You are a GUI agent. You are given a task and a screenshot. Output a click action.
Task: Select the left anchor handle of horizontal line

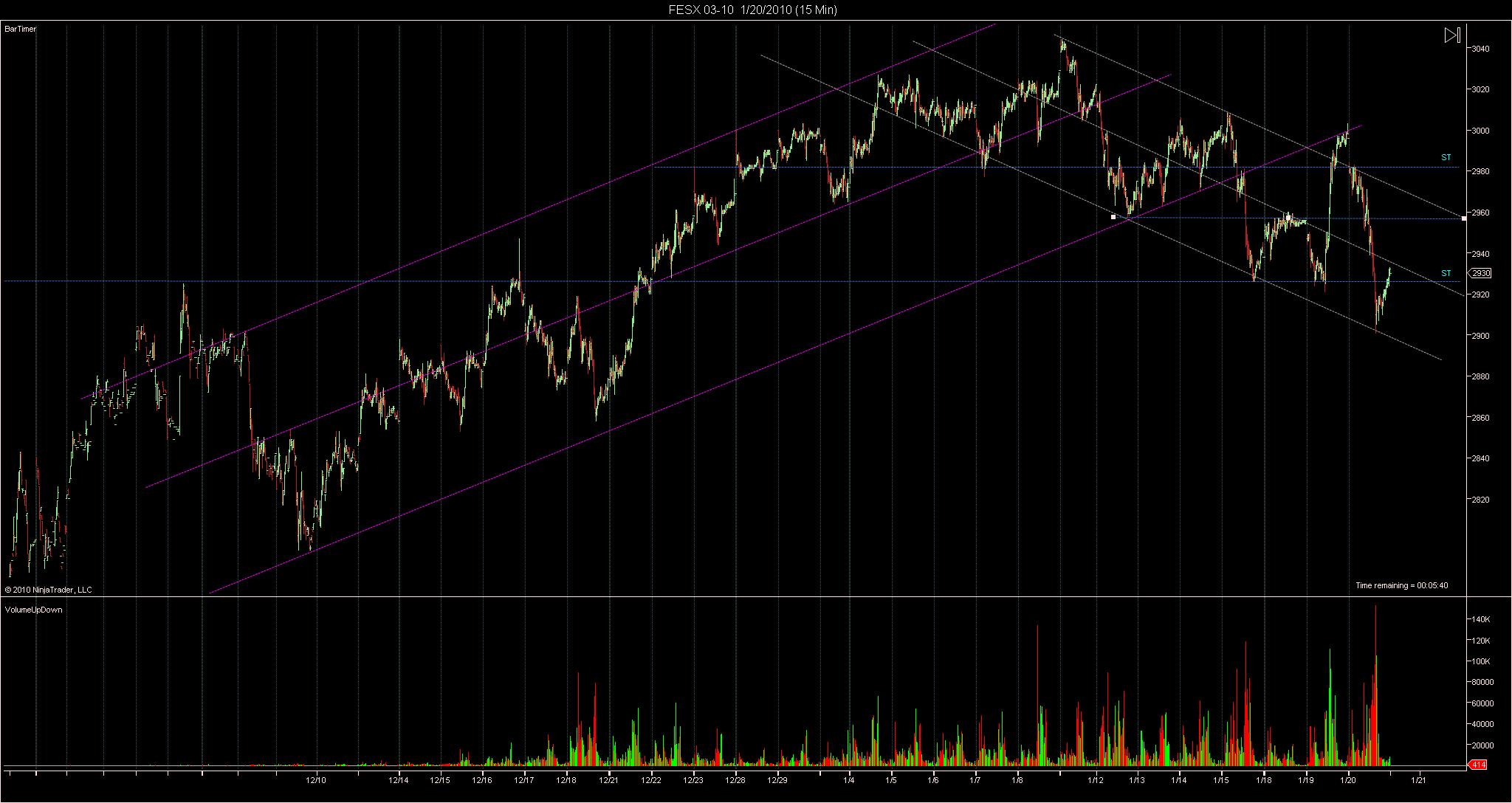tap(1113, 217)
